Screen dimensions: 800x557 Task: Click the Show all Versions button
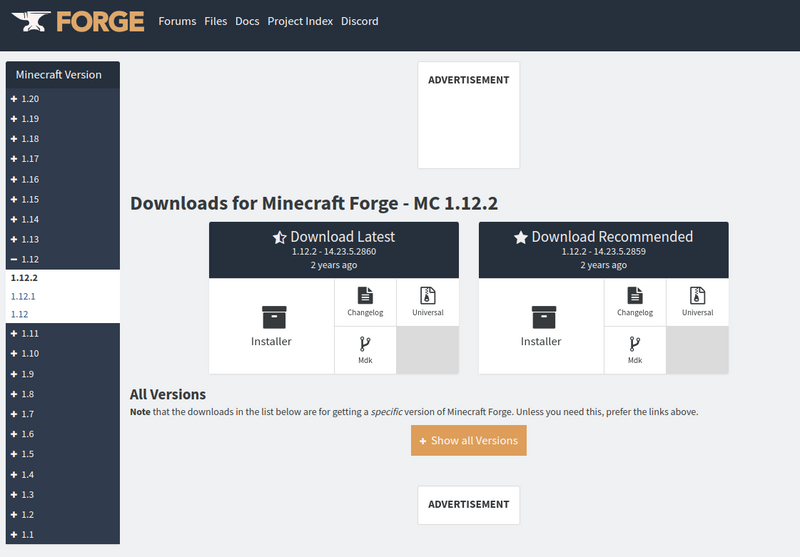point(468,441)
